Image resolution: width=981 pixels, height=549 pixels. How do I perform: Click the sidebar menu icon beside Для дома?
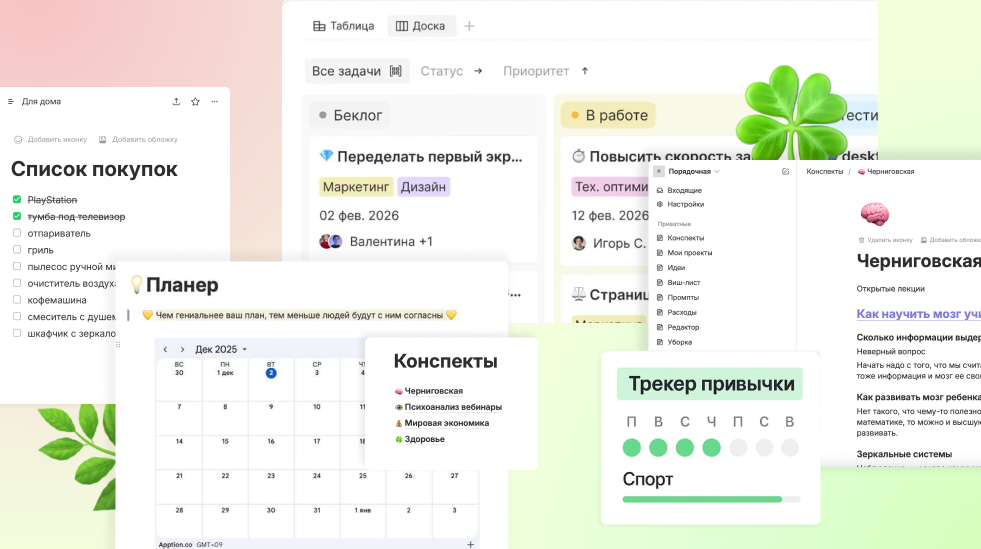tap(11, 101)
